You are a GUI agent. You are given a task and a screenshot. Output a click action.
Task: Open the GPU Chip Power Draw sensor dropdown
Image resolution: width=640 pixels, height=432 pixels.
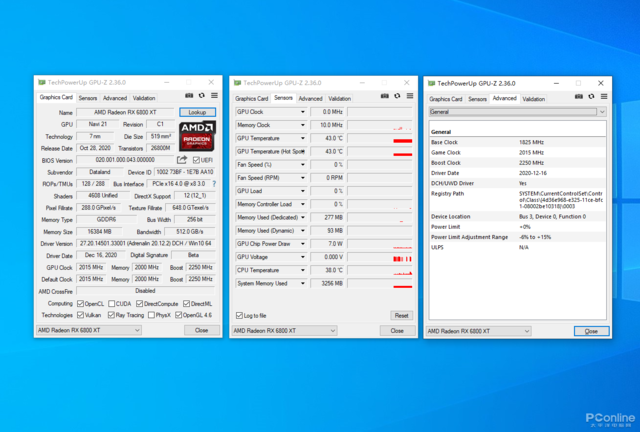303,244
